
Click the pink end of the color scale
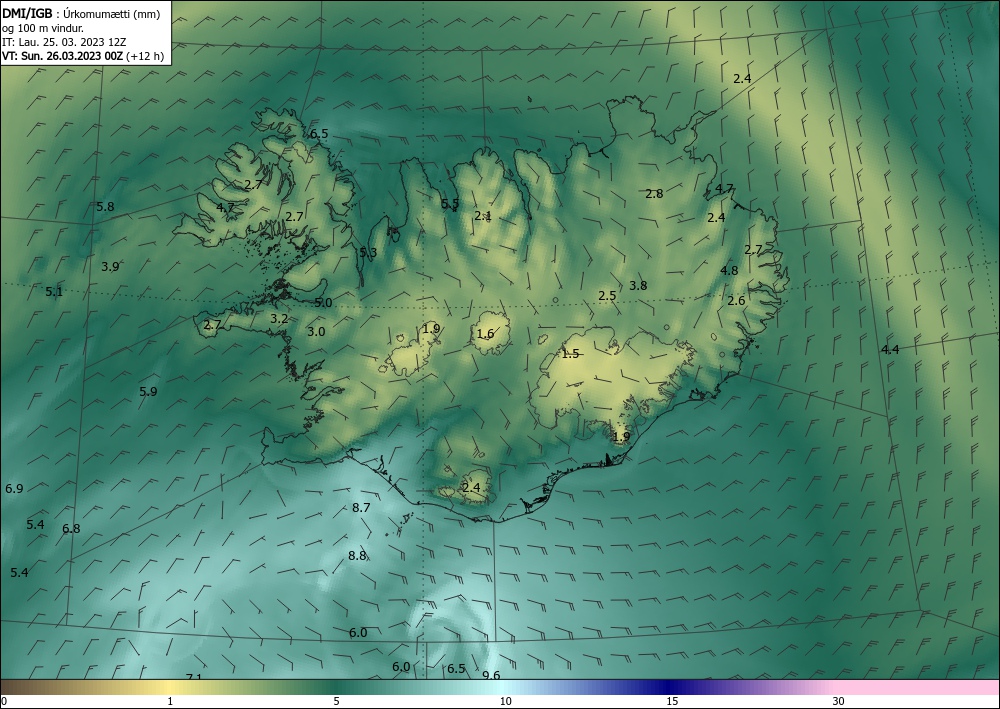(918, 687)
